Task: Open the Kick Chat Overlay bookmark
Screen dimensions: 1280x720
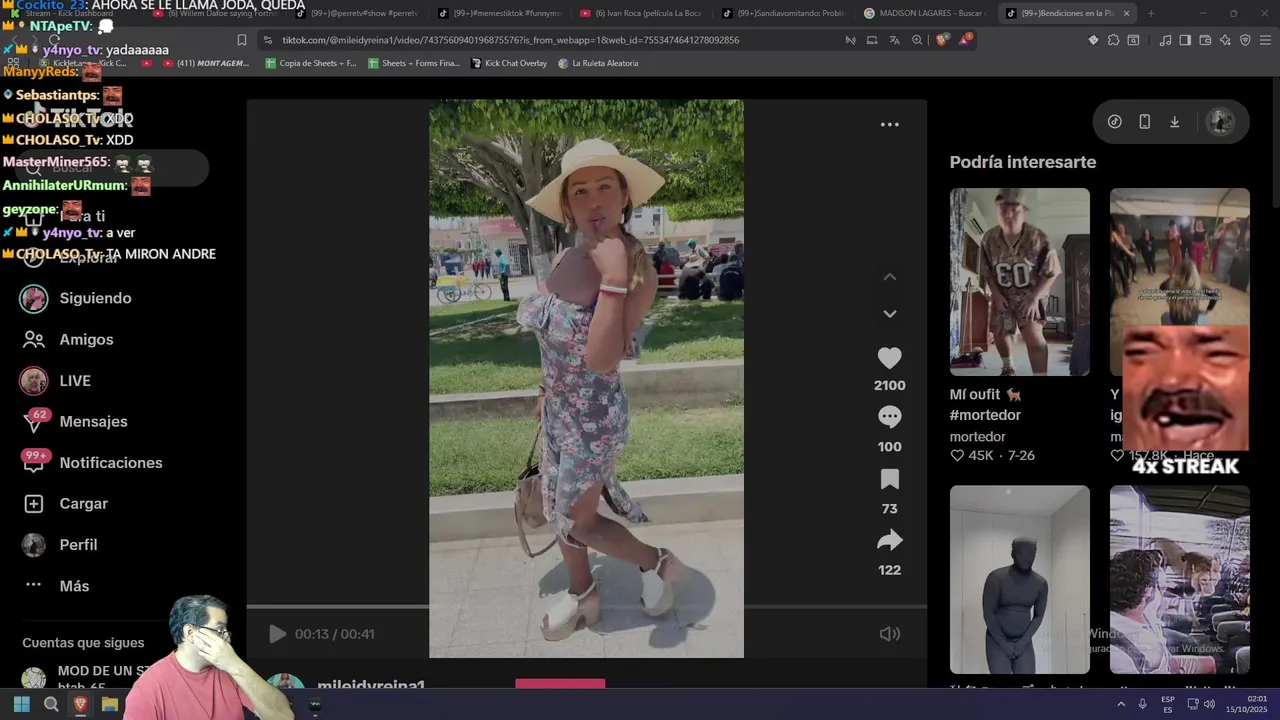Action: 509,63
